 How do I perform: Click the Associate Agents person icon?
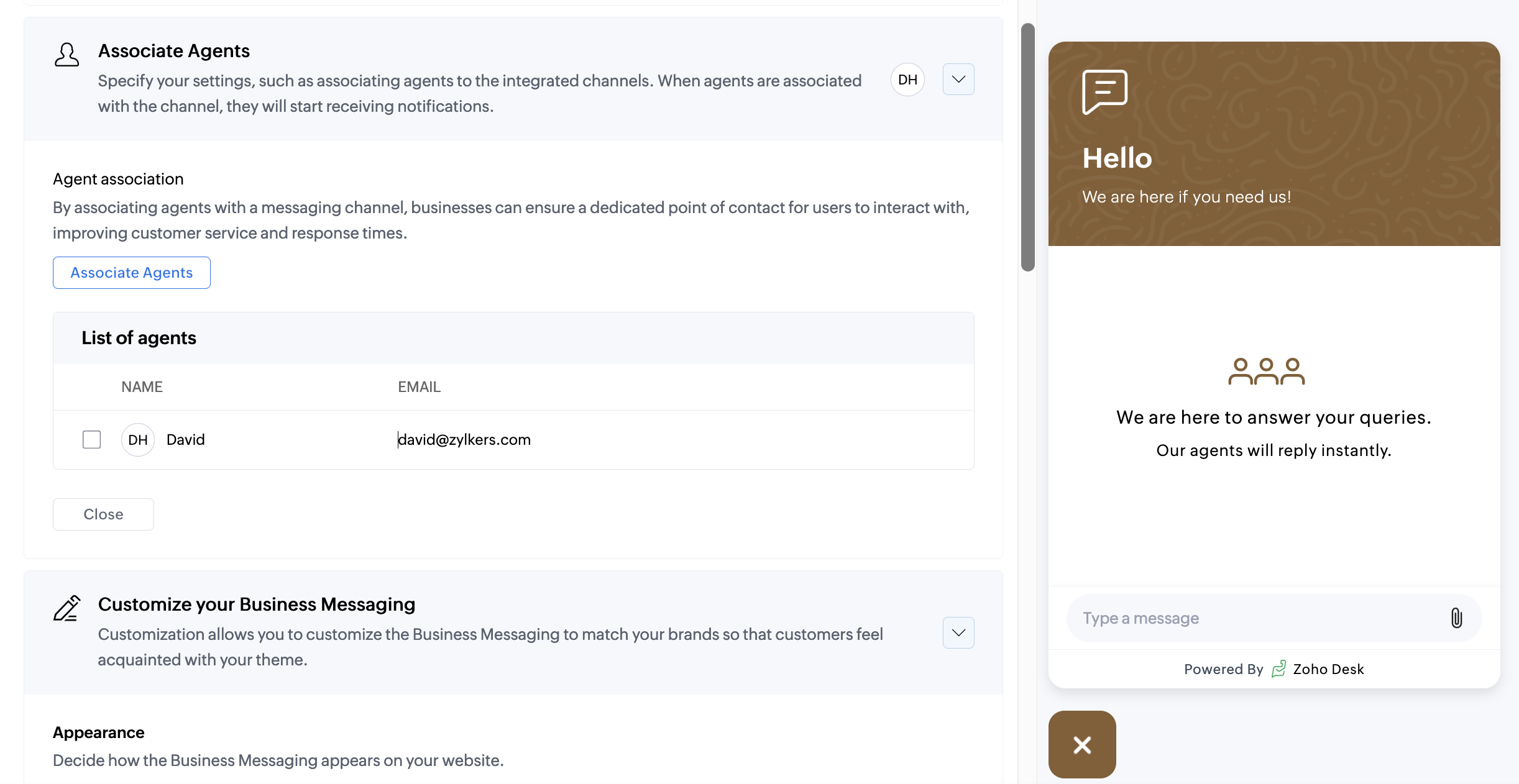[67, 55]
